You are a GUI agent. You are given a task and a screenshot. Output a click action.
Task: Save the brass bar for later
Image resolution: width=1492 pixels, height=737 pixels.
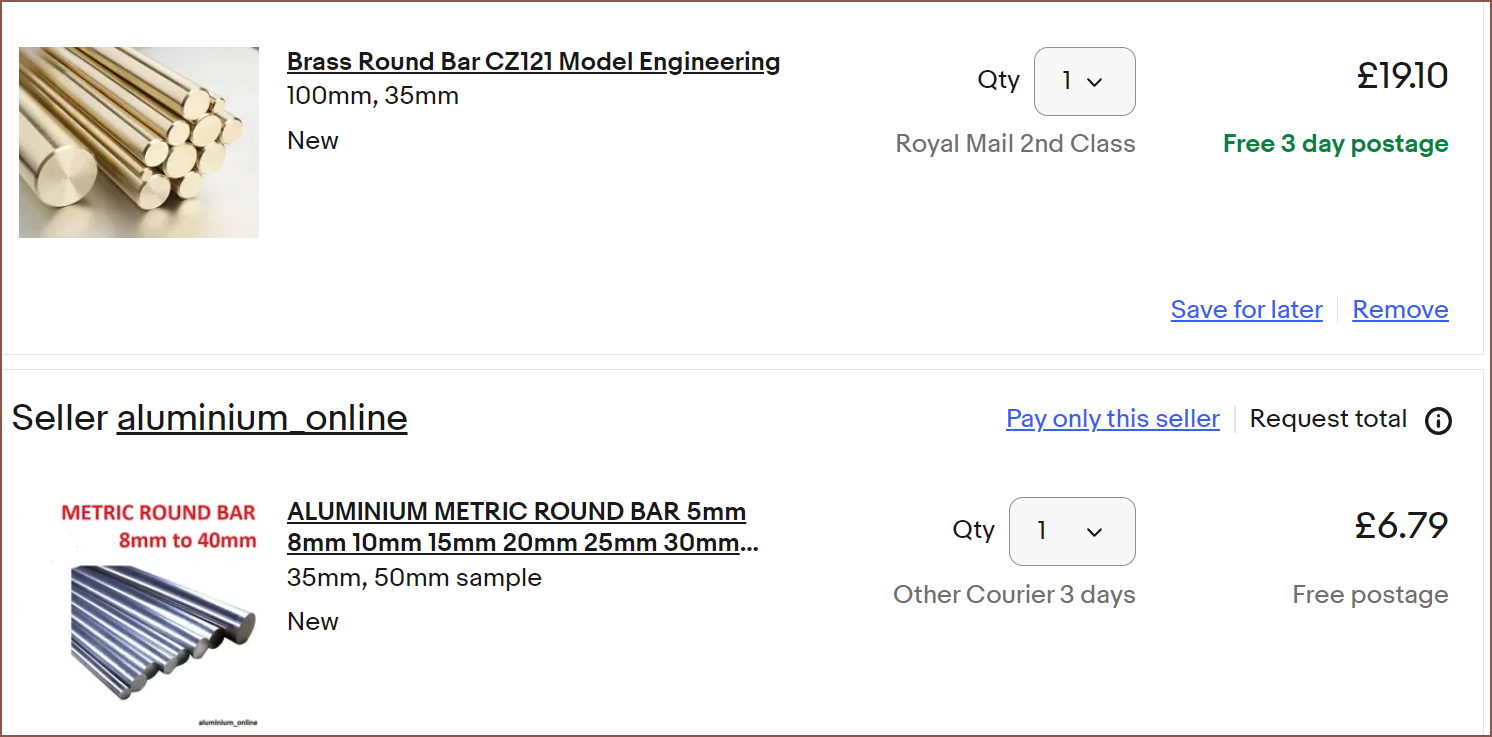(x=1246, y=310)
